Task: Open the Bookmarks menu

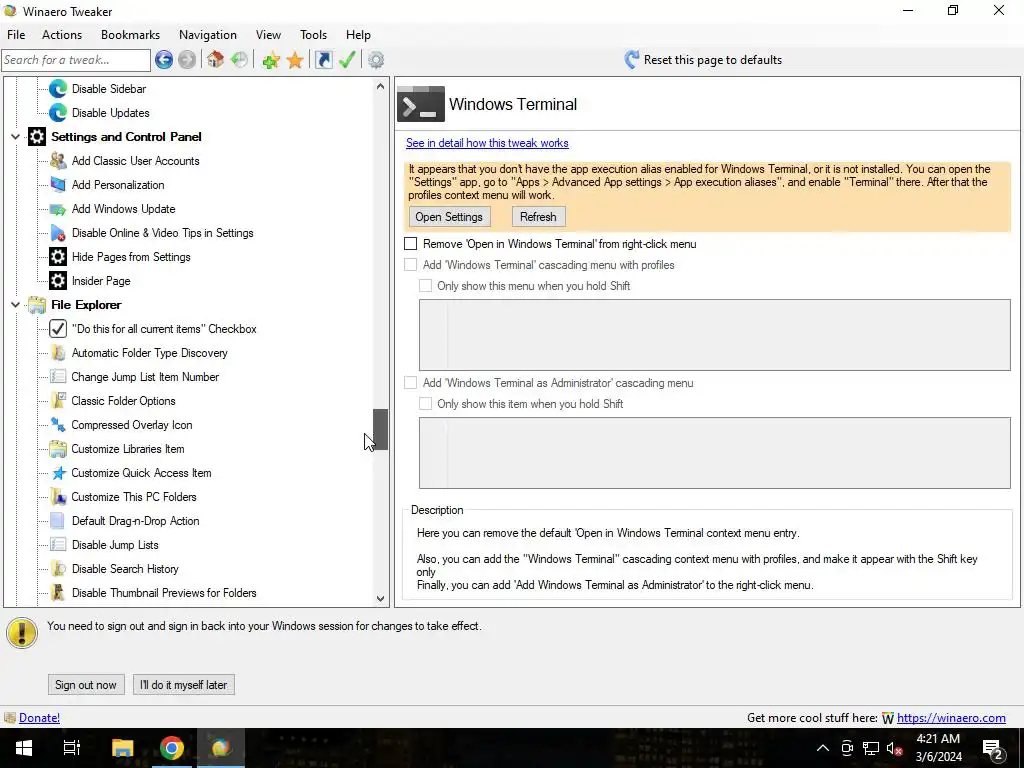Action: [130, 35]
